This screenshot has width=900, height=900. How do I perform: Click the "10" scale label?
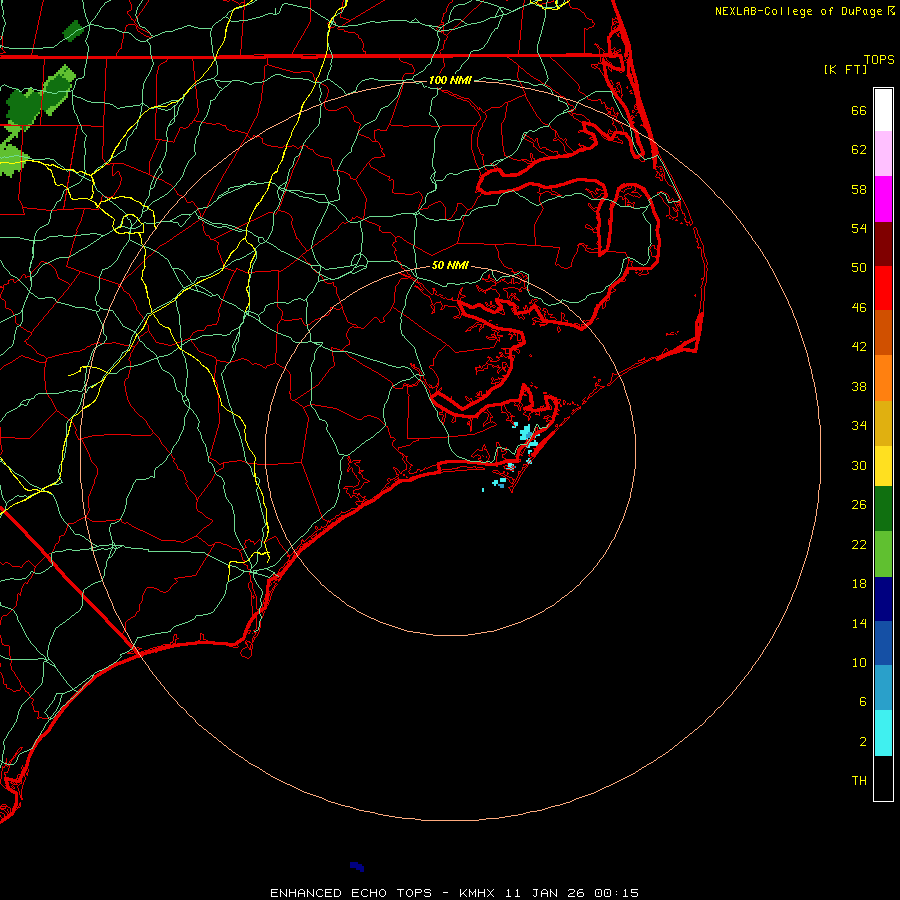click(x=859, y=662)
